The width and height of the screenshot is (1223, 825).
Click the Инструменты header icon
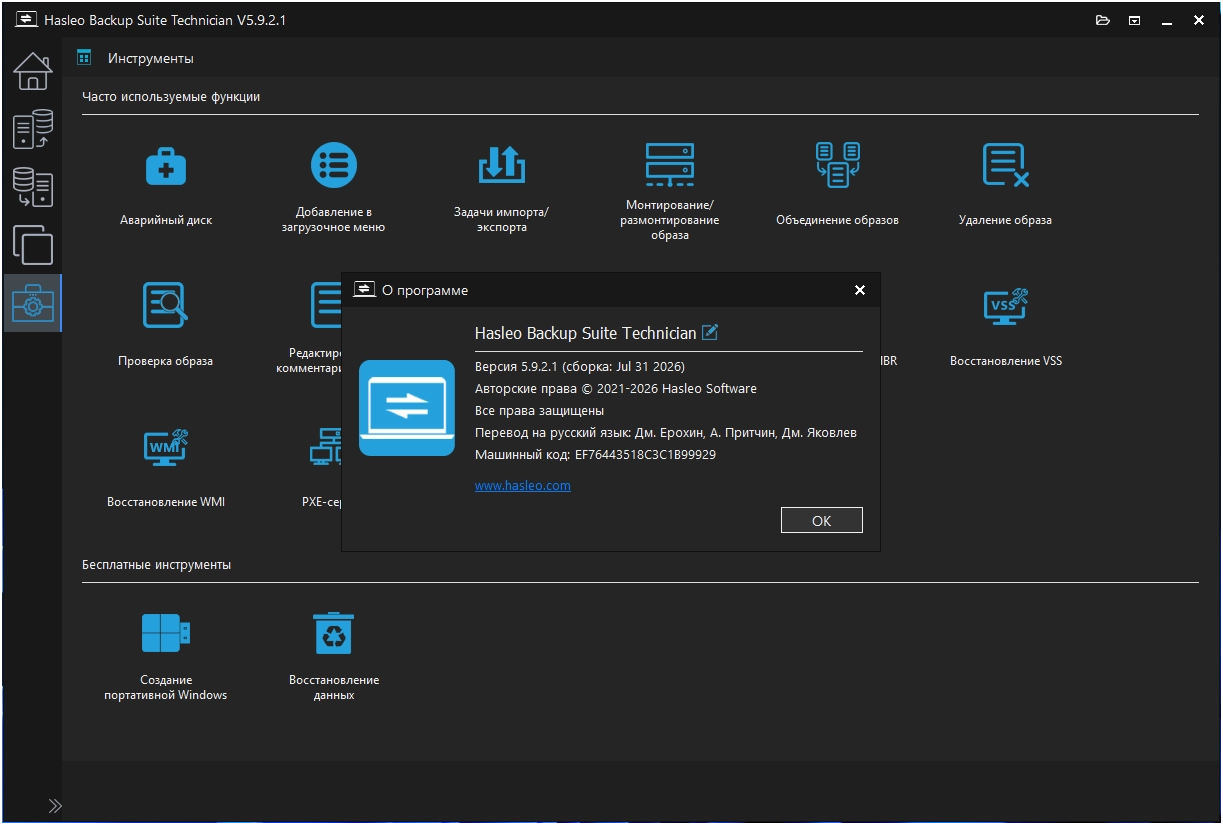click(x=84, y=58)
